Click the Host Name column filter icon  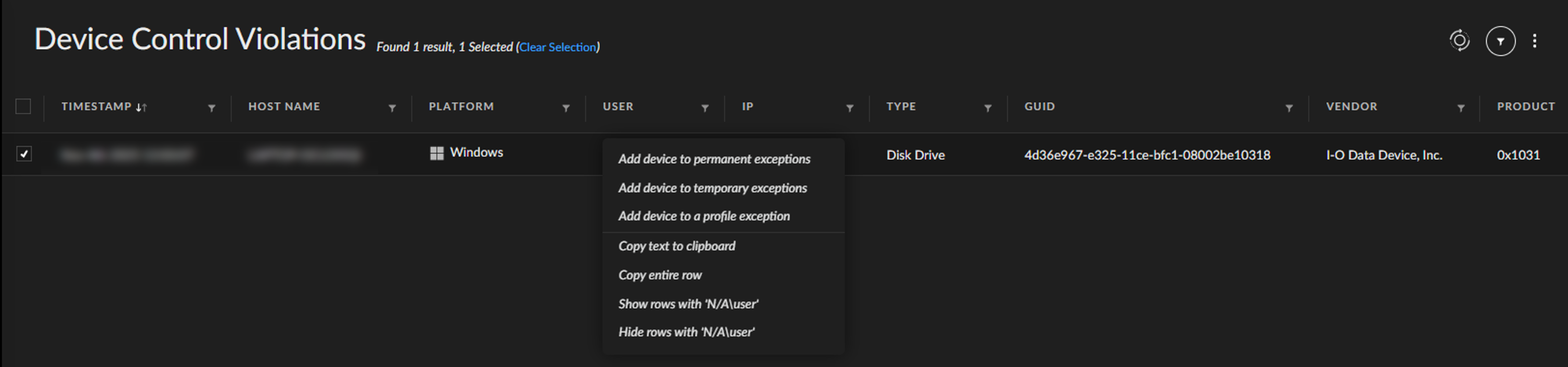click(x=392, y=108)
